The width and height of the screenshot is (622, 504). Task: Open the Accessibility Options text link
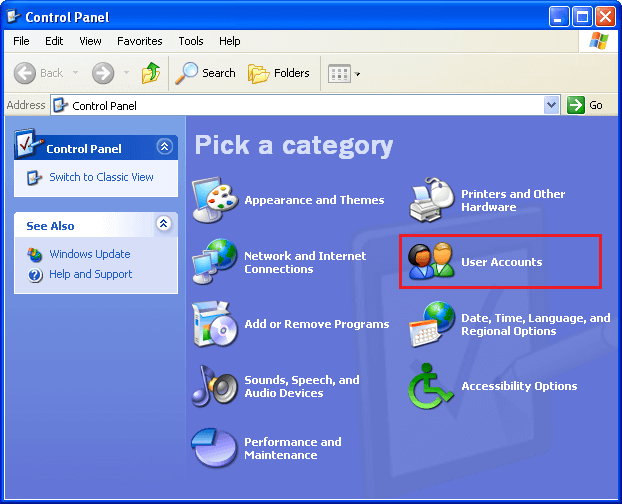click(x=519, y=386)
